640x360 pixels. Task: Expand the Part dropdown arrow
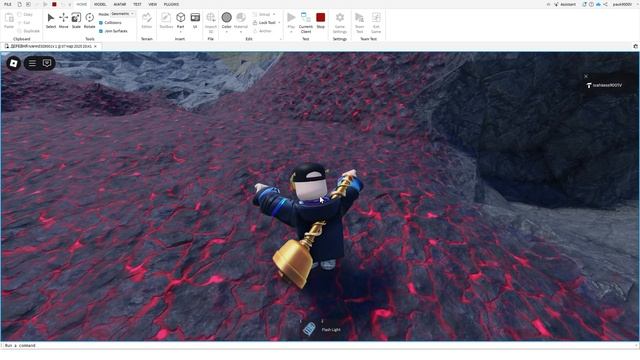[x=180, y=32]
